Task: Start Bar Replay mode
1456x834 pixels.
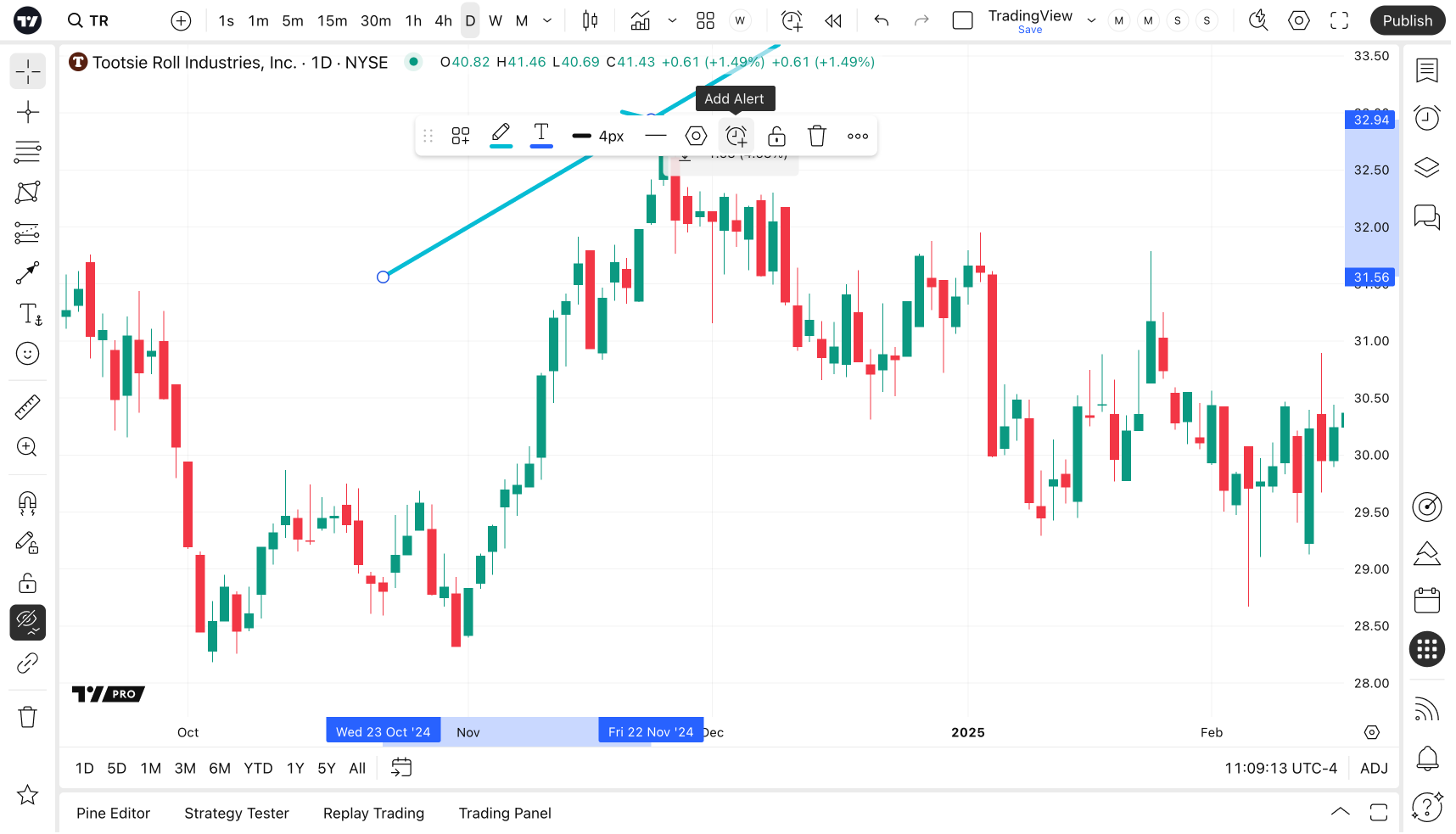Action: (x=833, y=20)
